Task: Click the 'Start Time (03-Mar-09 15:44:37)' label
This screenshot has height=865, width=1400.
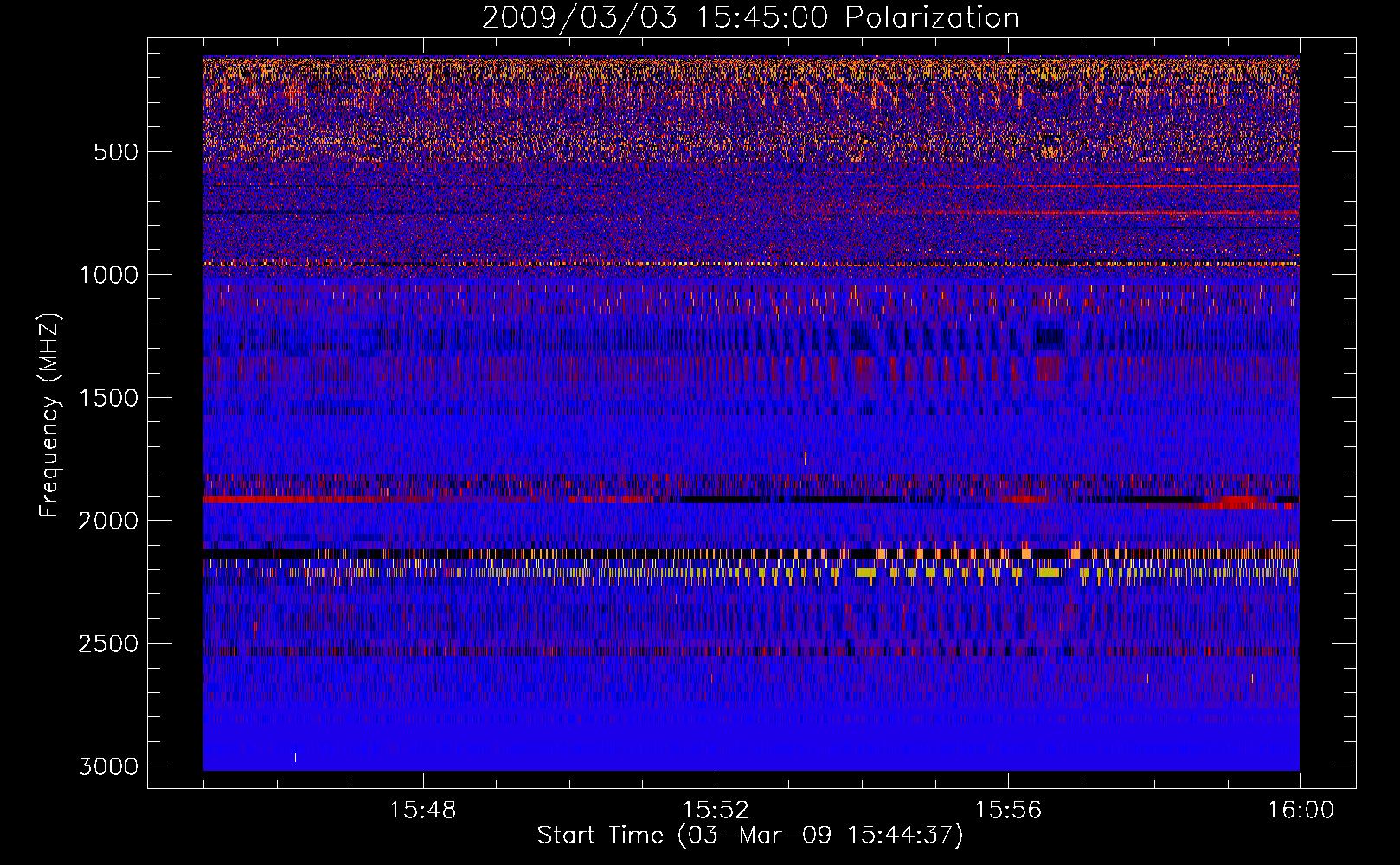Action: (750, 836)
